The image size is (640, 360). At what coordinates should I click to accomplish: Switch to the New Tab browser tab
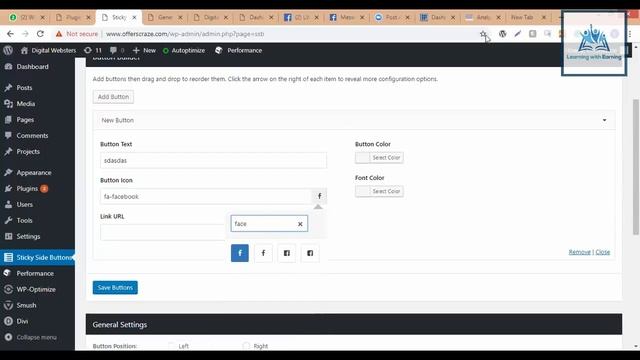click(522, 17)
